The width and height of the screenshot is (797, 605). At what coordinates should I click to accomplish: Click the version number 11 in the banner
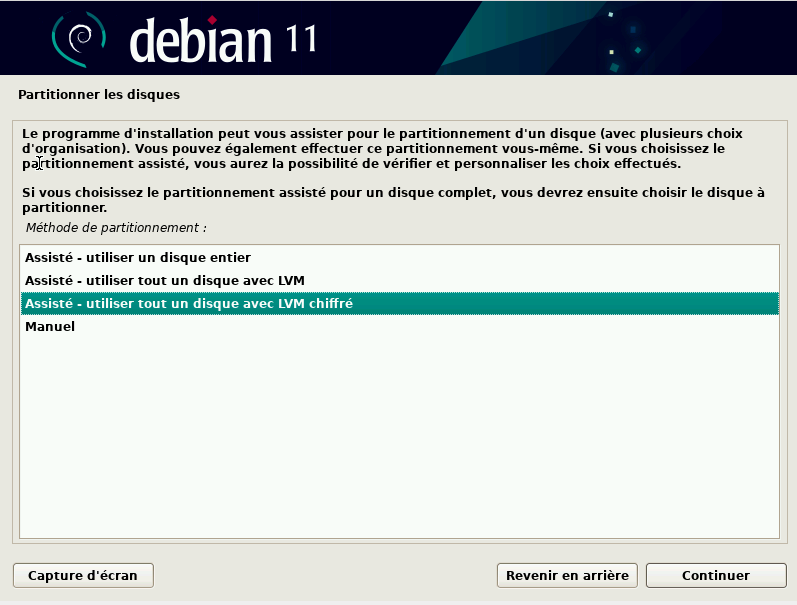click(298, 38)
